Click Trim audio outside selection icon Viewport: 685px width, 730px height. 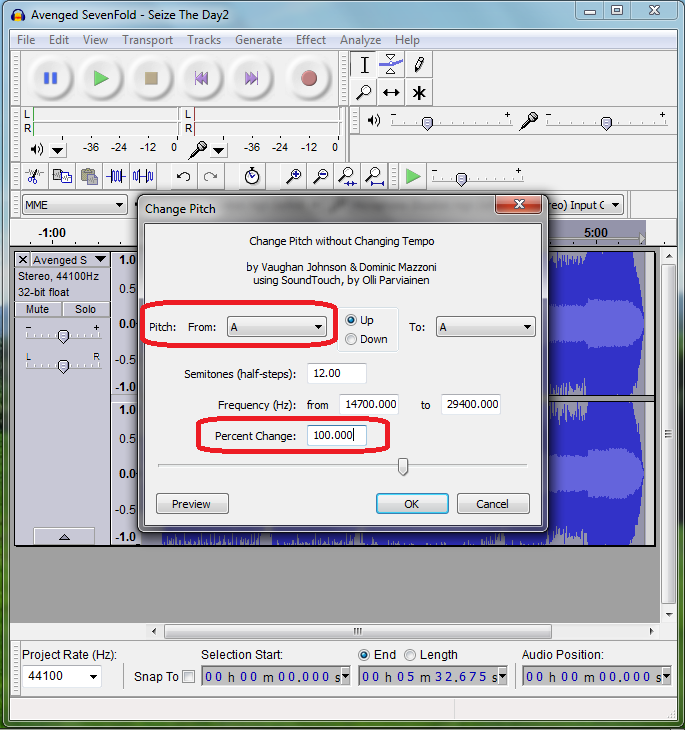[x=115, y=176]
